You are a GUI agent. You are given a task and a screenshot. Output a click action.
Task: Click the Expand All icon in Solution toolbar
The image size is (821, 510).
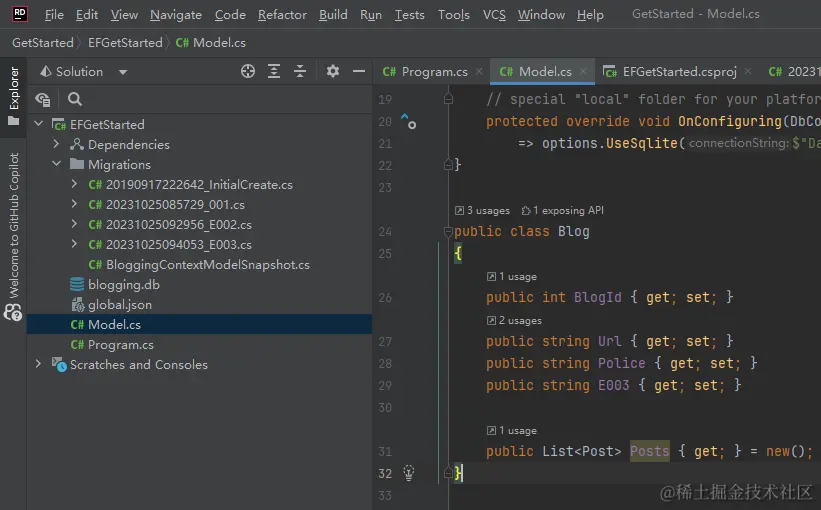pyautogui.click(x=274, y=71)
